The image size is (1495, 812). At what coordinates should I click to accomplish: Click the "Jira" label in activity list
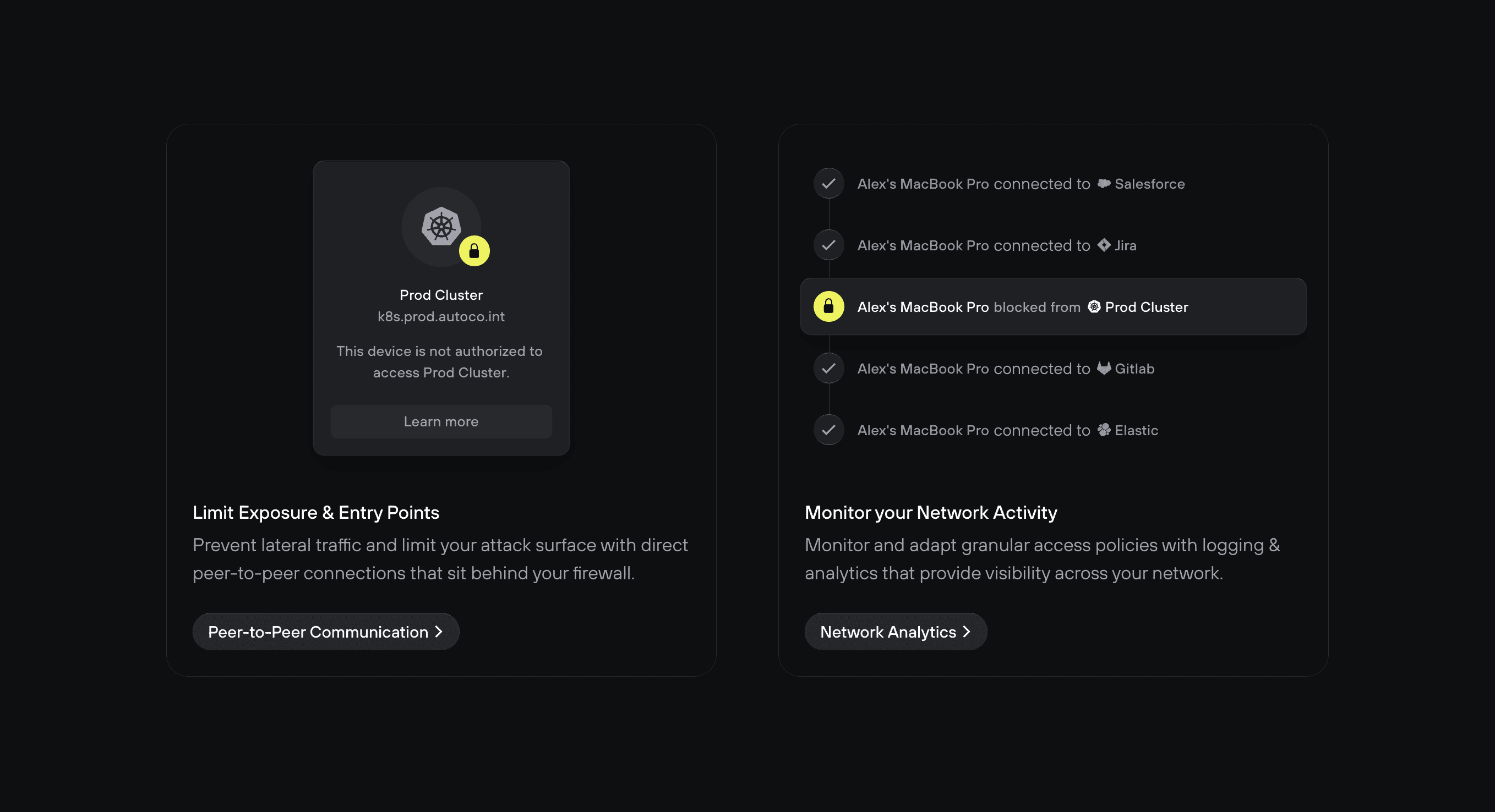pyautogui.click(x=1126, y=245)
